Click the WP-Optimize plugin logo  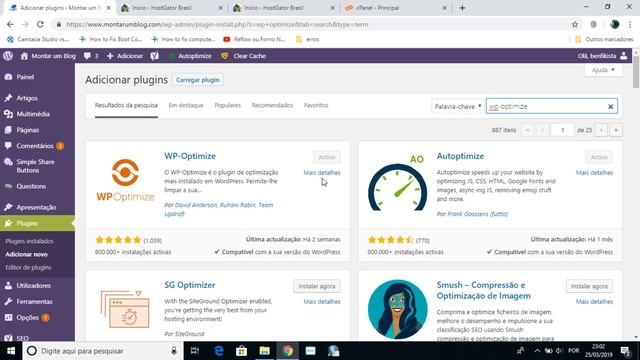125,181
